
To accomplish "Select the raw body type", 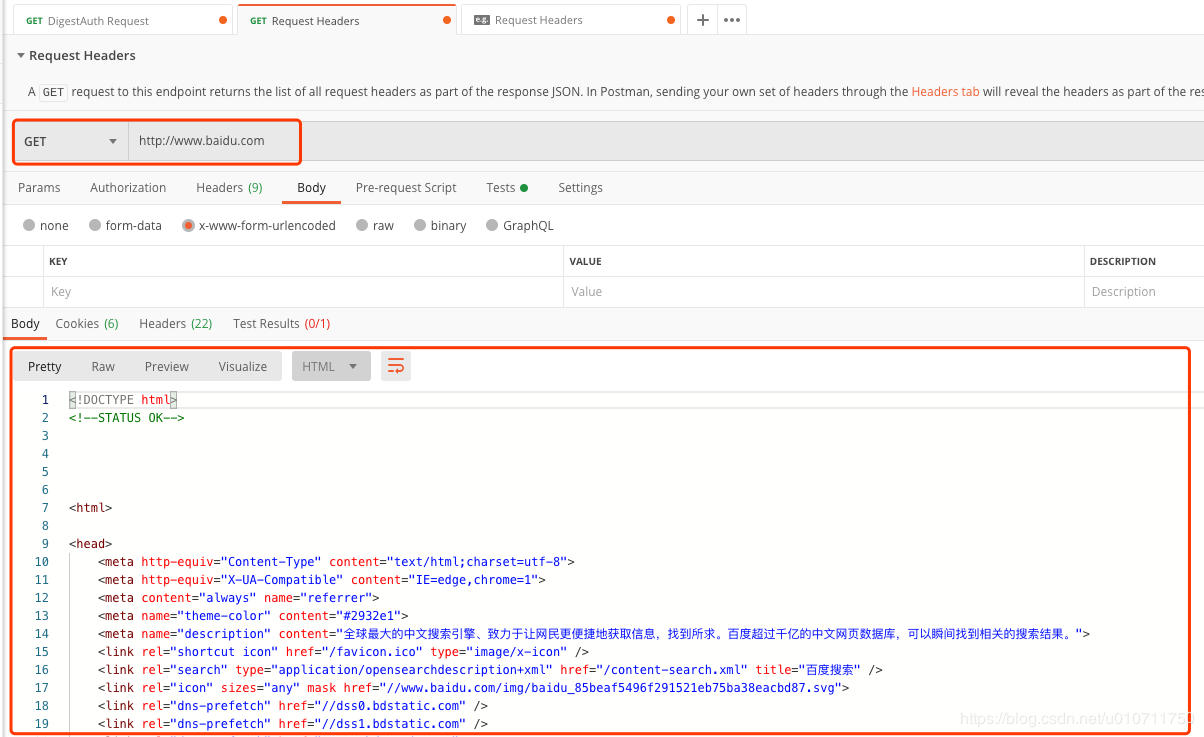I will click(375, 226).
